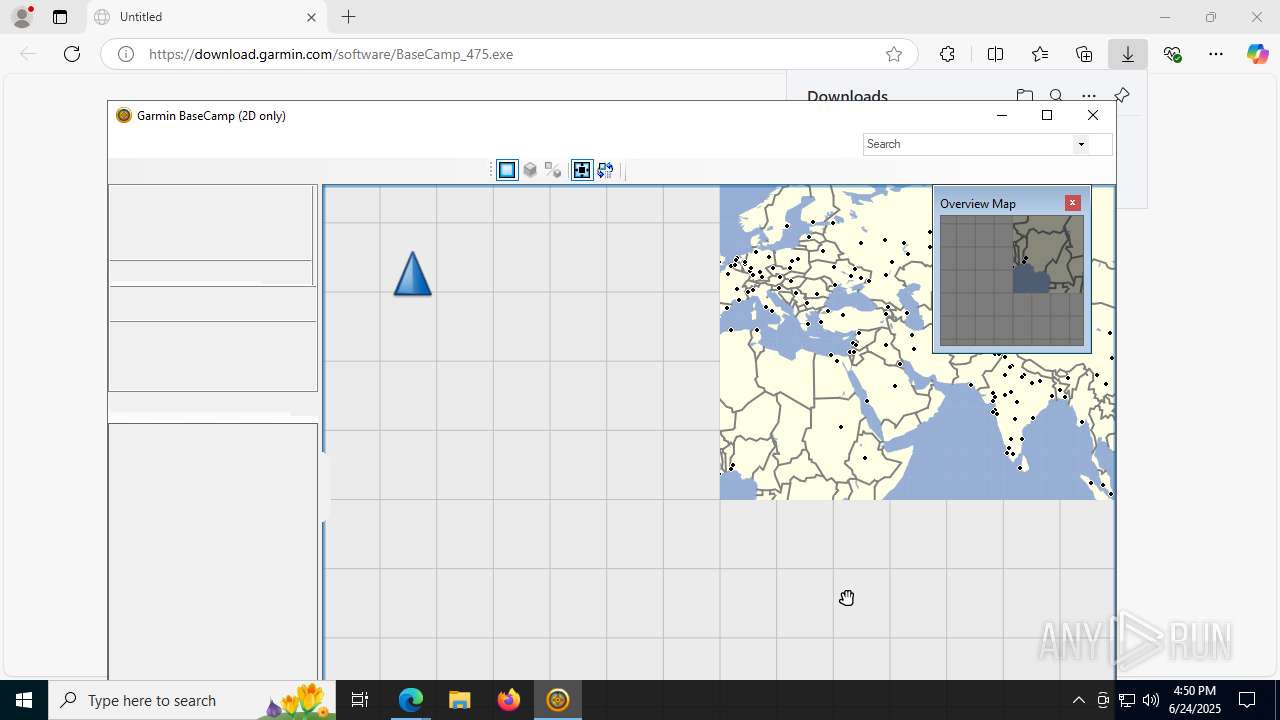Click the blue triangle position marker
Viewport: 1280px width, 720px height.
coord(412,273)
